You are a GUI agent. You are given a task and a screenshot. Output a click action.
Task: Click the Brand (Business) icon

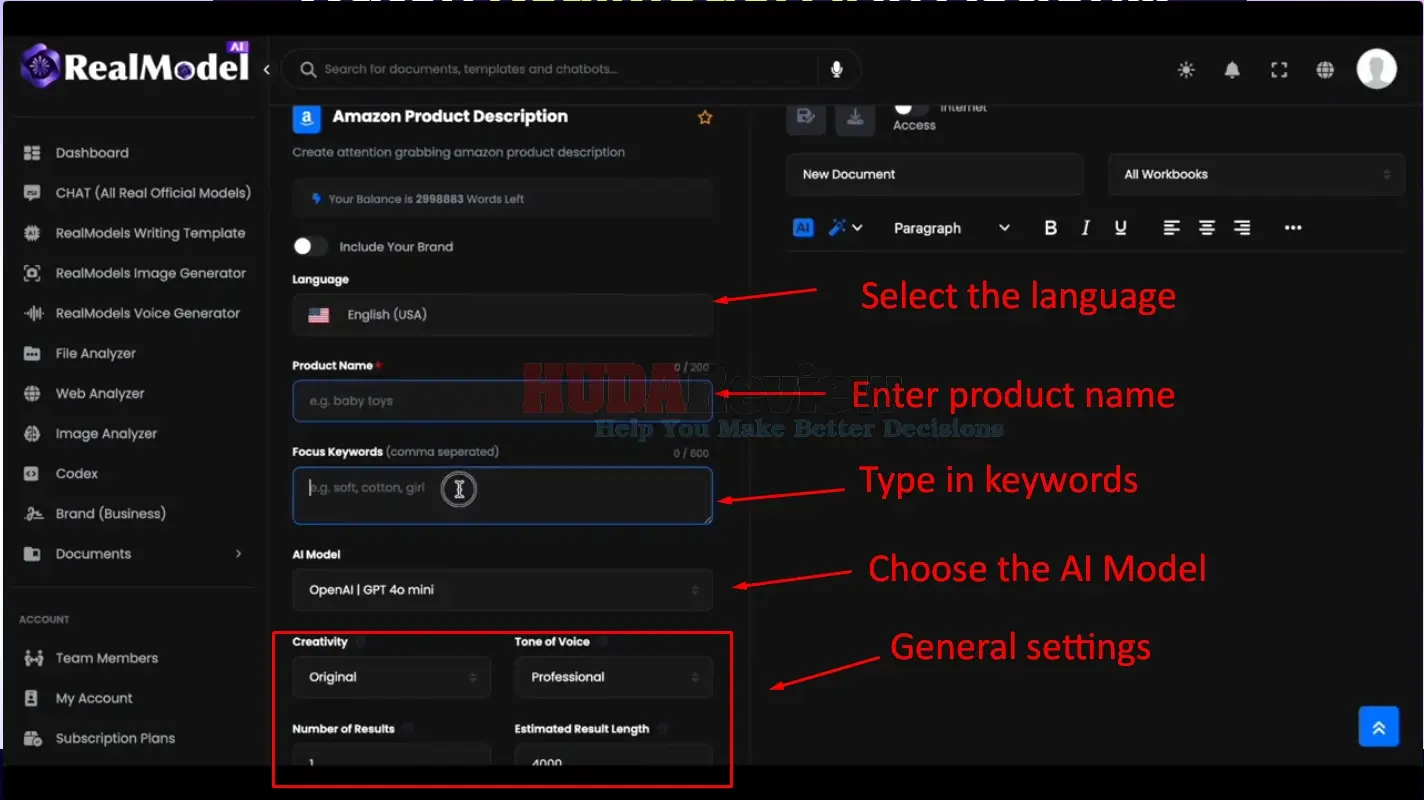(x=32, y=514)
